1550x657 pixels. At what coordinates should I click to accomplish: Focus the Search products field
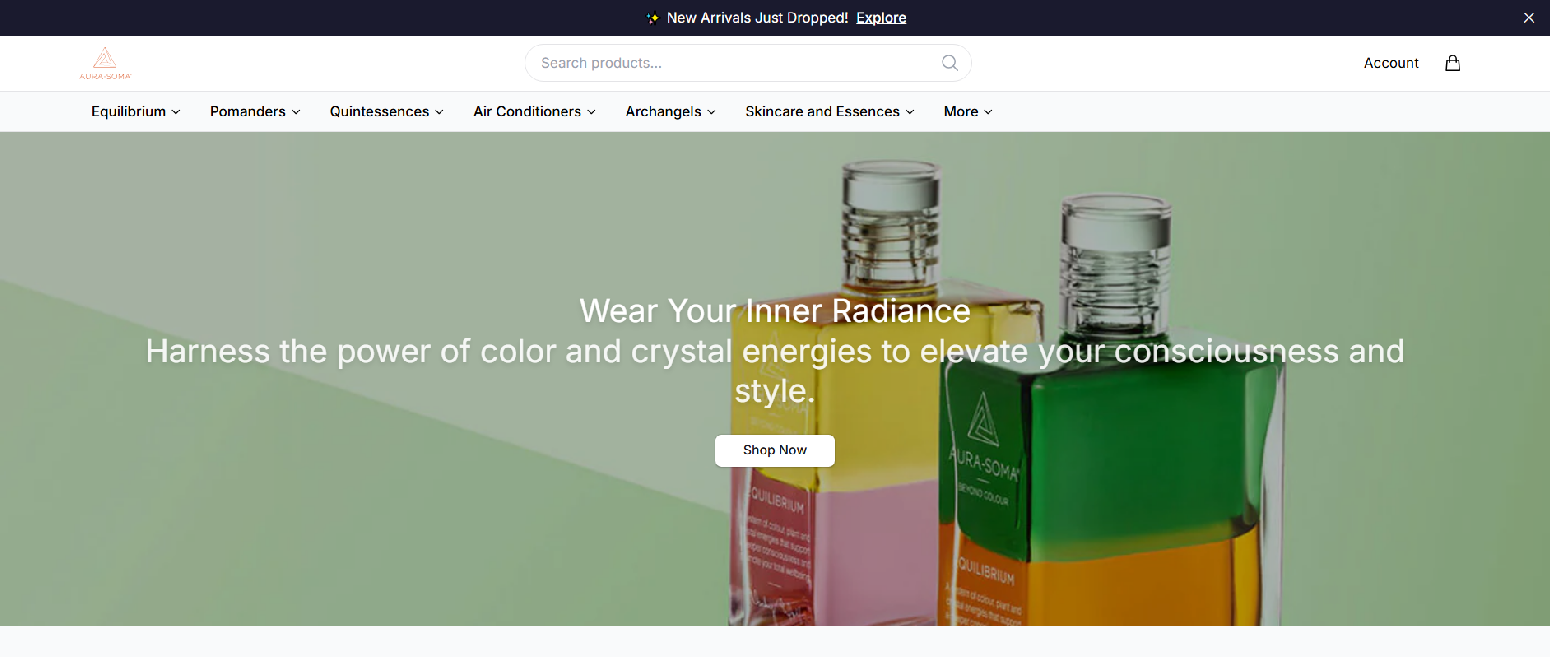748,63
